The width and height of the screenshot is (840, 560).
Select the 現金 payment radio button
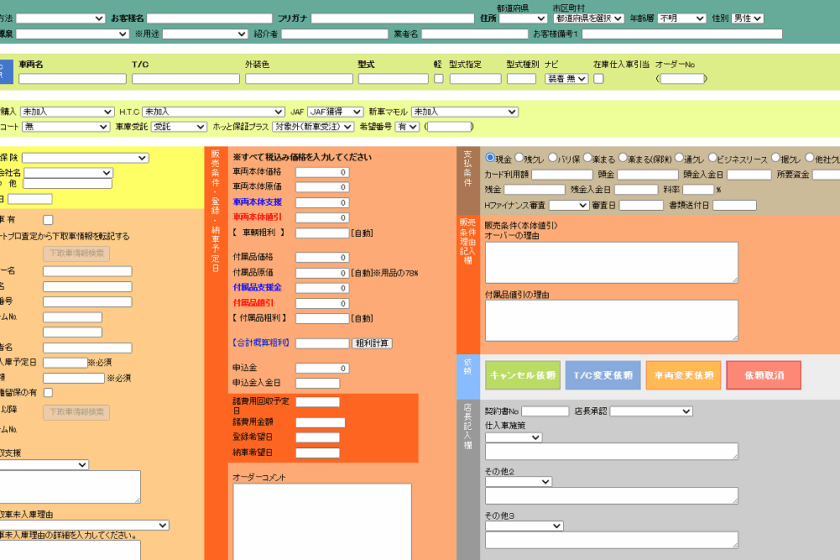(x=490, y=158)
